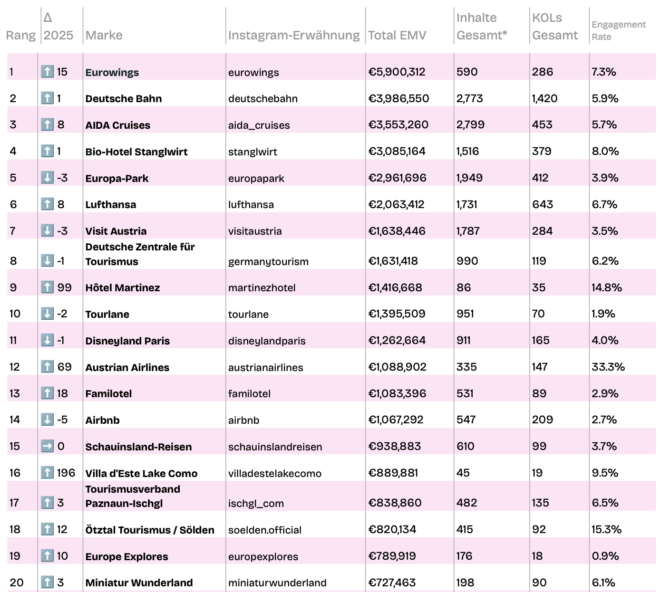Click the Engagement Rate column header
Screen dimensions: 660x592
point(618,30)
